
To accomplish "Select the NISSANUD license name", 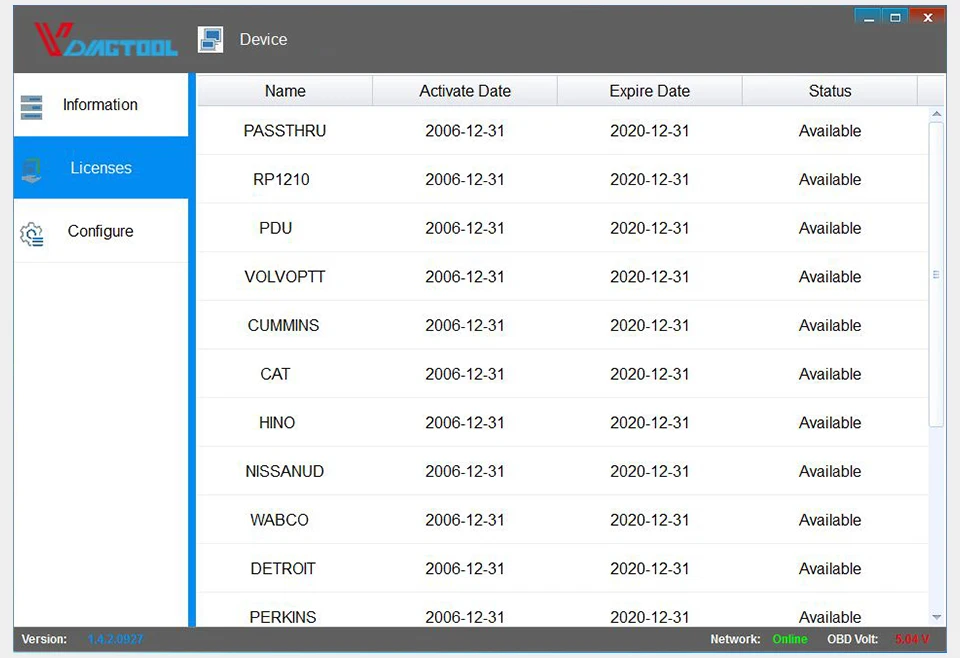I will coord(285,471).
